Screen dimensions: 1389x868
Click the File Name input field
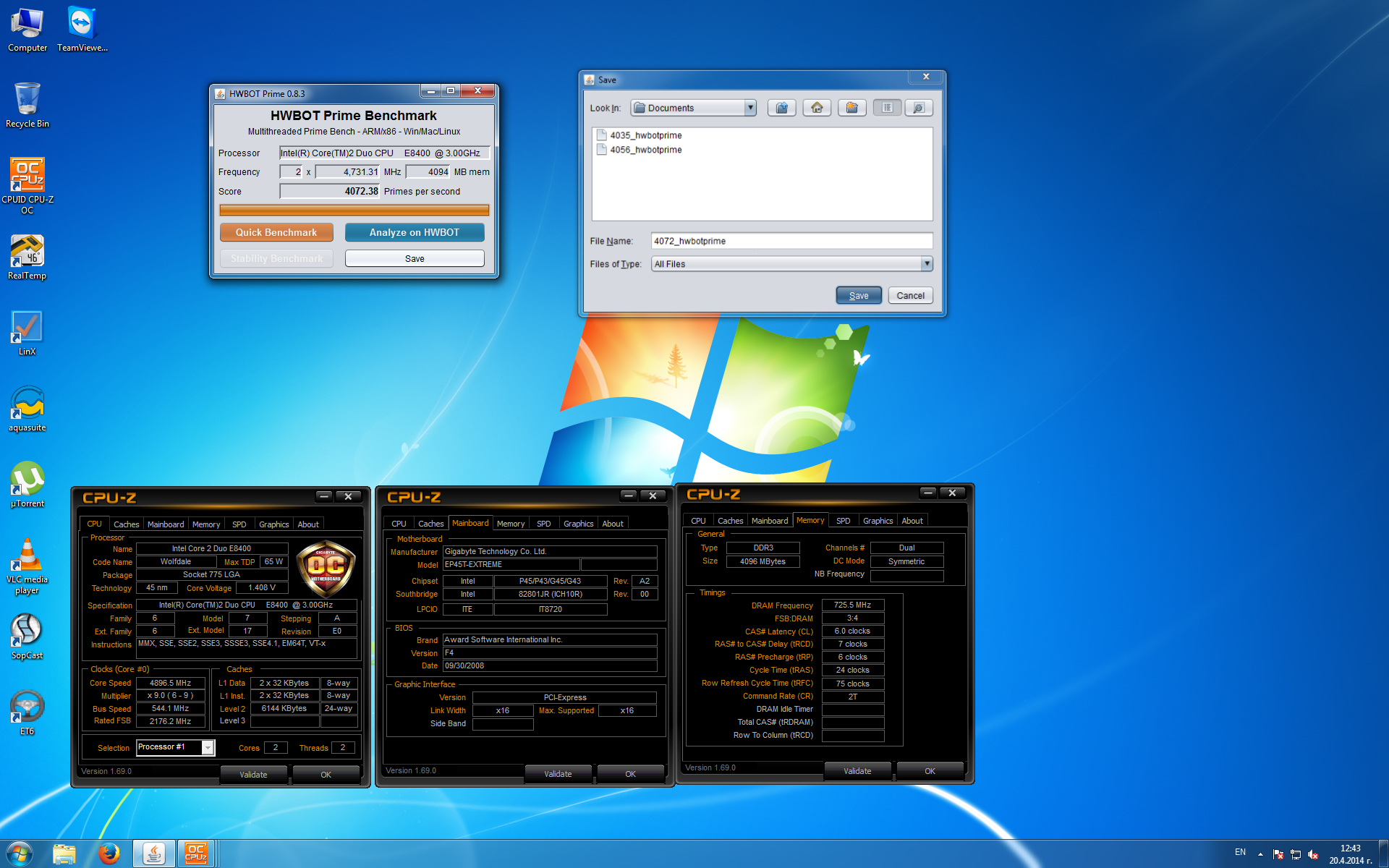coord(792,241)
